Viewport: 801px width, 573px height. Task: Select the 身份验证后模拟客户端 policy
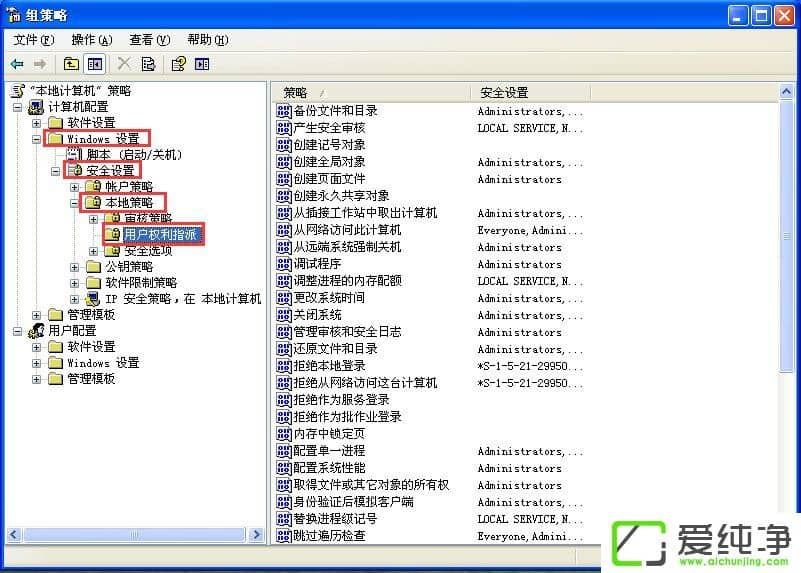pyautogui.click(x=354, y=502)
